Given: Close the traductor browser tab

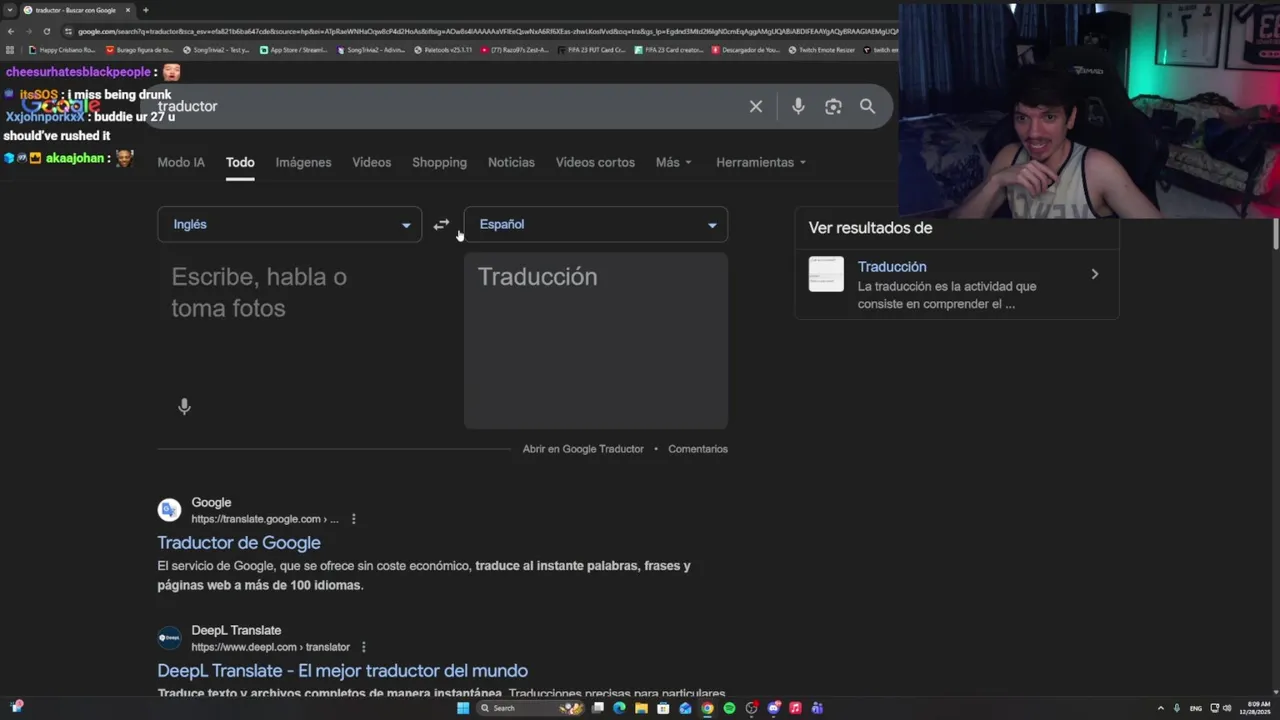Looking at the screenshot, I should pyautogui.click(x=128, y=10).
